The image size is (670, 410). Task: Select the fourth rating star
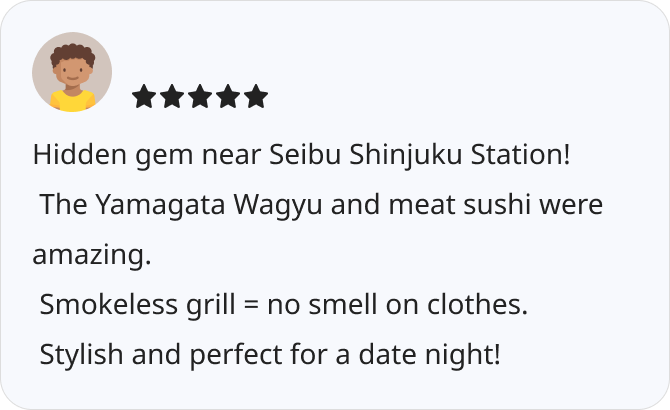tap(228, 96)
